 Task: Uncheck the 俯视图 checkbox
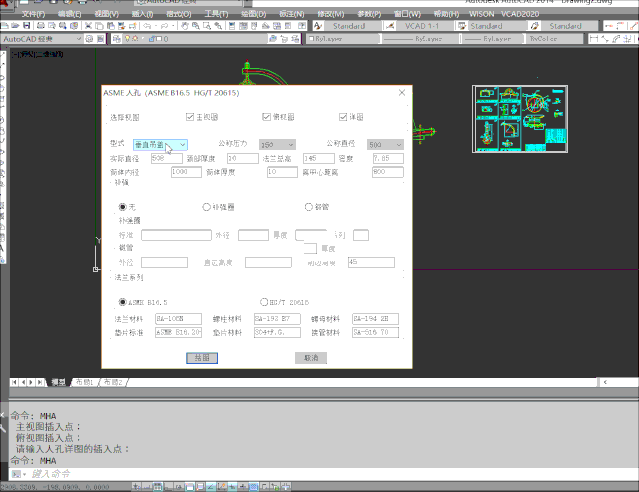(x=266, y=118)
